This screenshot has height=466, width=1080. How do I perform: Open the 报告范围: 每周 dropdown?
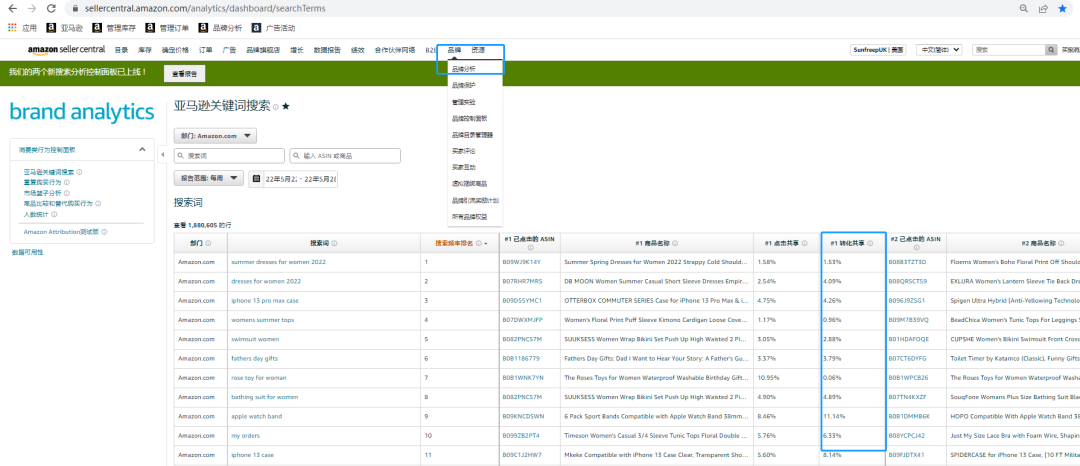(x=209, y=178)
